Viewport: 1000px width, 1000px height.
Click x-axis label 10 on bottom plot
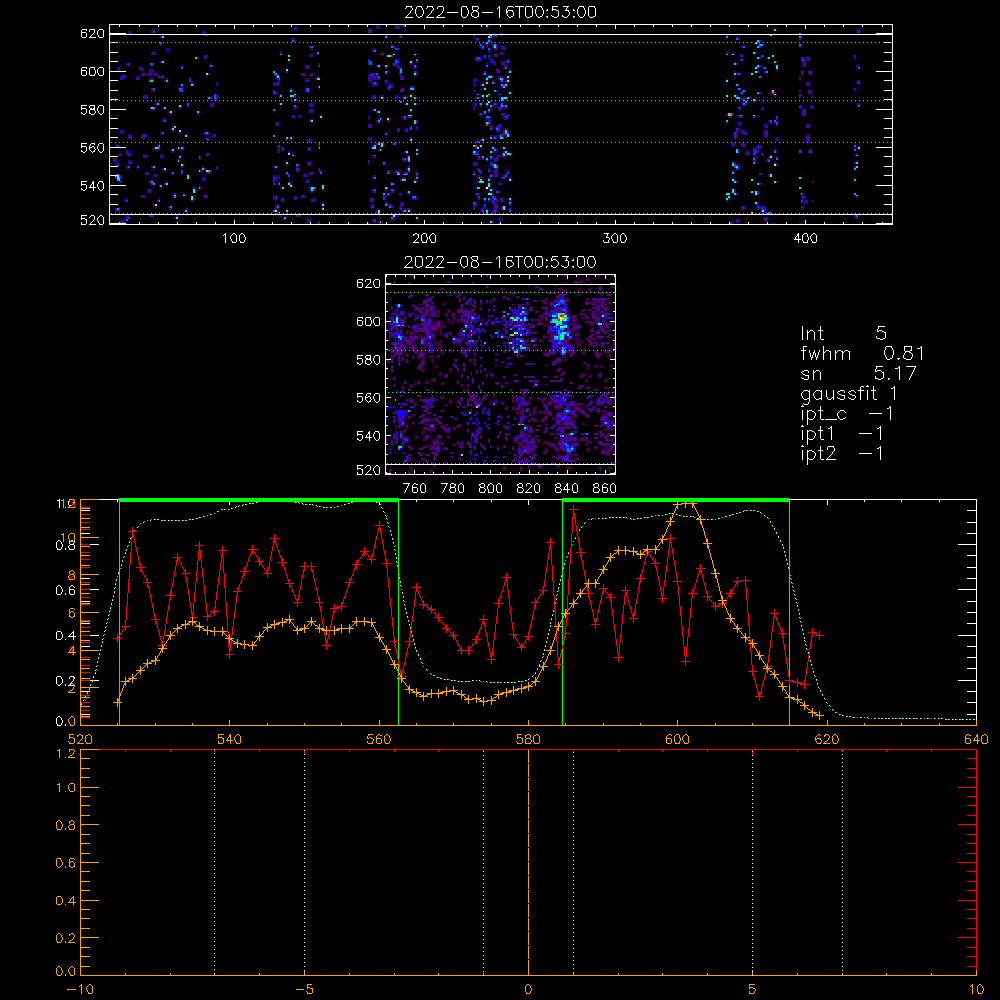click(976, 990)
